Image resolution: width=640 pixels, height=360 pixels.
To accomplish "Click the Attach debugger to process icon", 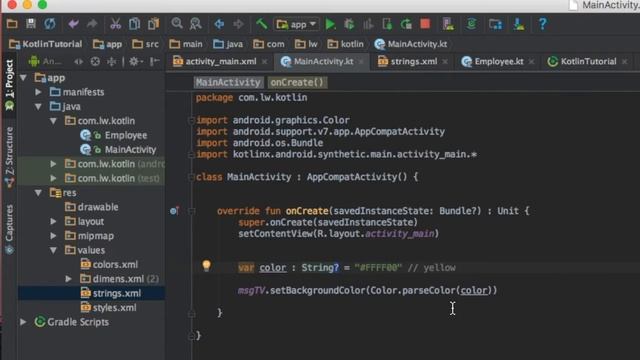I will pos(387,24).
